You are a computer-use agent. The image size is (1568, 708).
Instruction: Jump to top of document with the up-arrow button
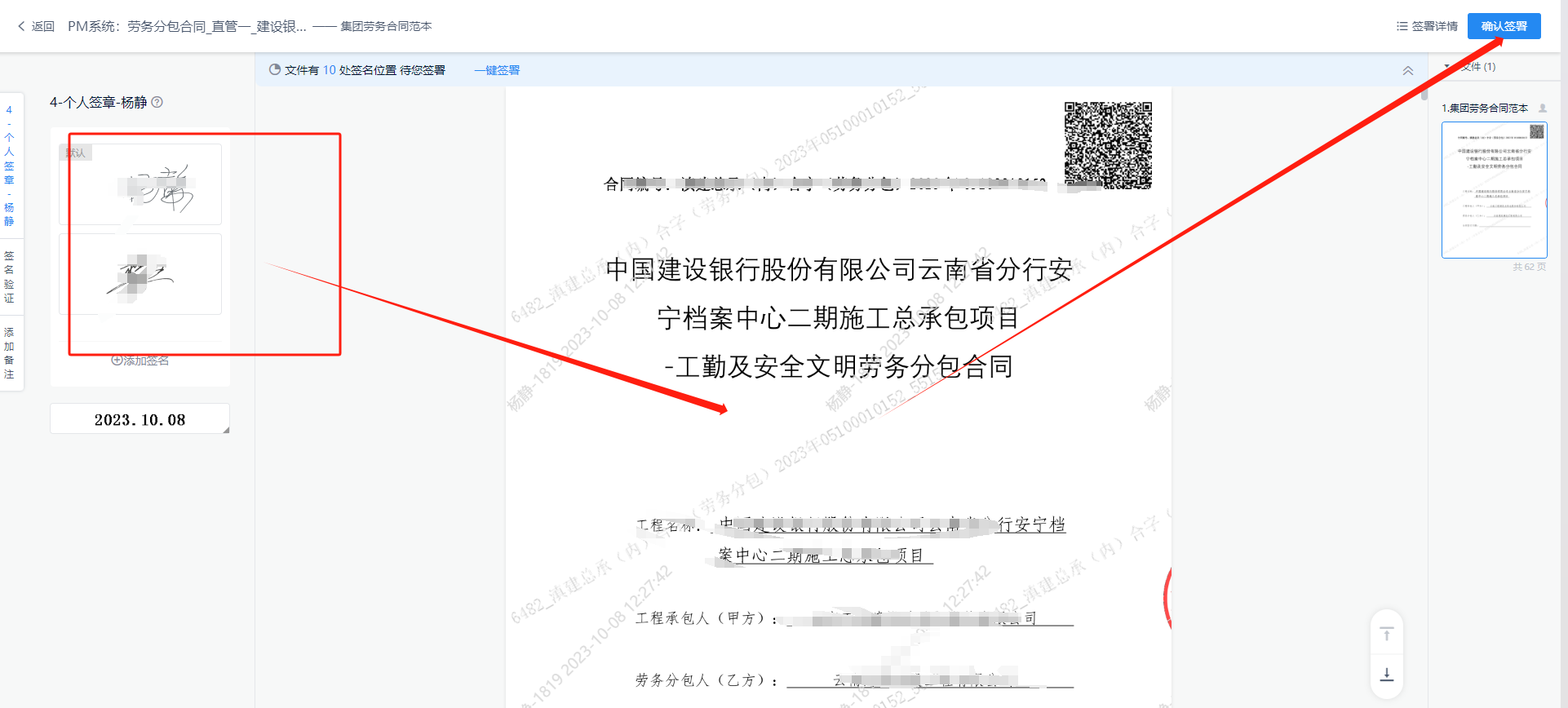pos(1386,634)
